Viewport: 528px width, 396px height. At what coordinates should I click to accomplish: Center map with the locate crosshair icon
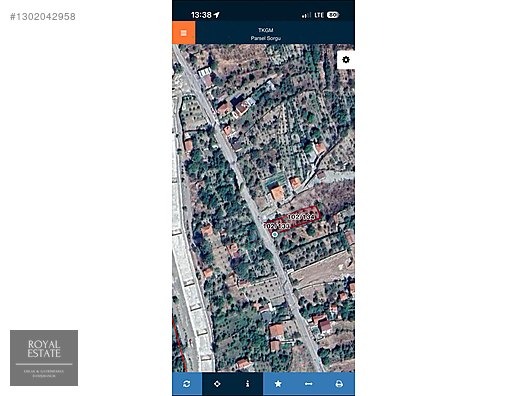pos(217,384)
